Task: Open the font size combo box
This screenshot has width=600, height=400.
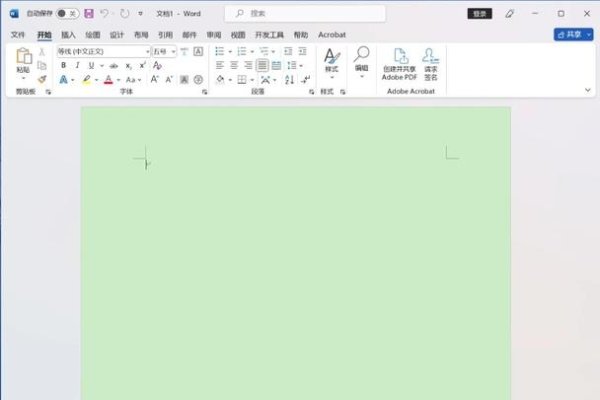Action: (164, 51)
